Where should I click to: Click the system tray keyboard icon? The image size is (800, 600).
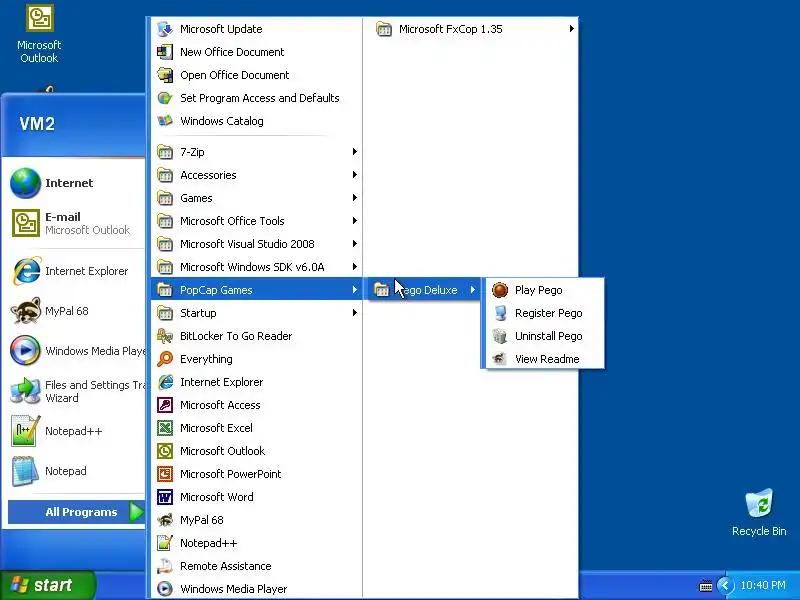point(706,586)
